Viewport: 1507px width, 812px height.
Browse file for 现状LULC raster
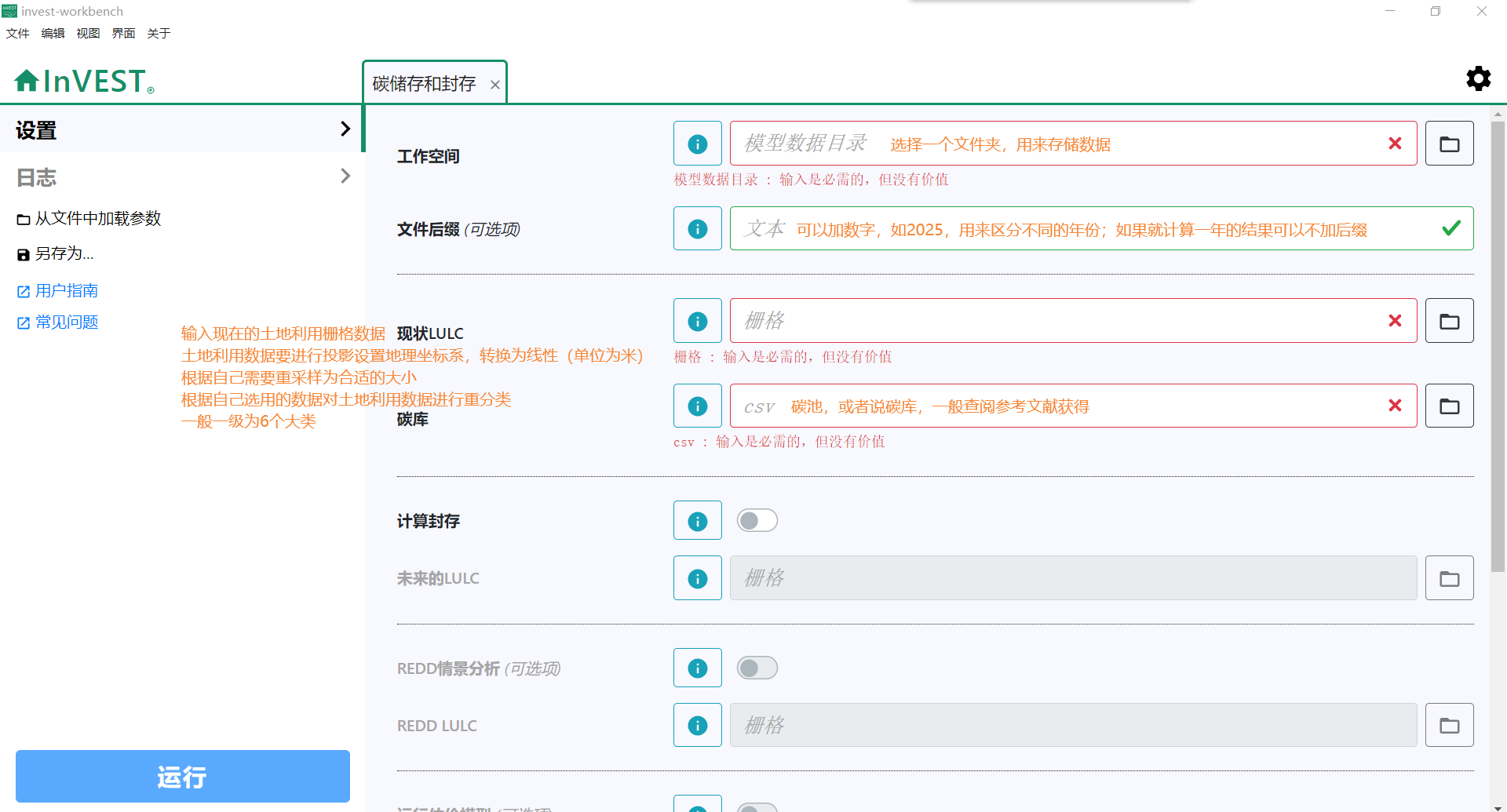pyautogui.click(x=1449, y=321)
